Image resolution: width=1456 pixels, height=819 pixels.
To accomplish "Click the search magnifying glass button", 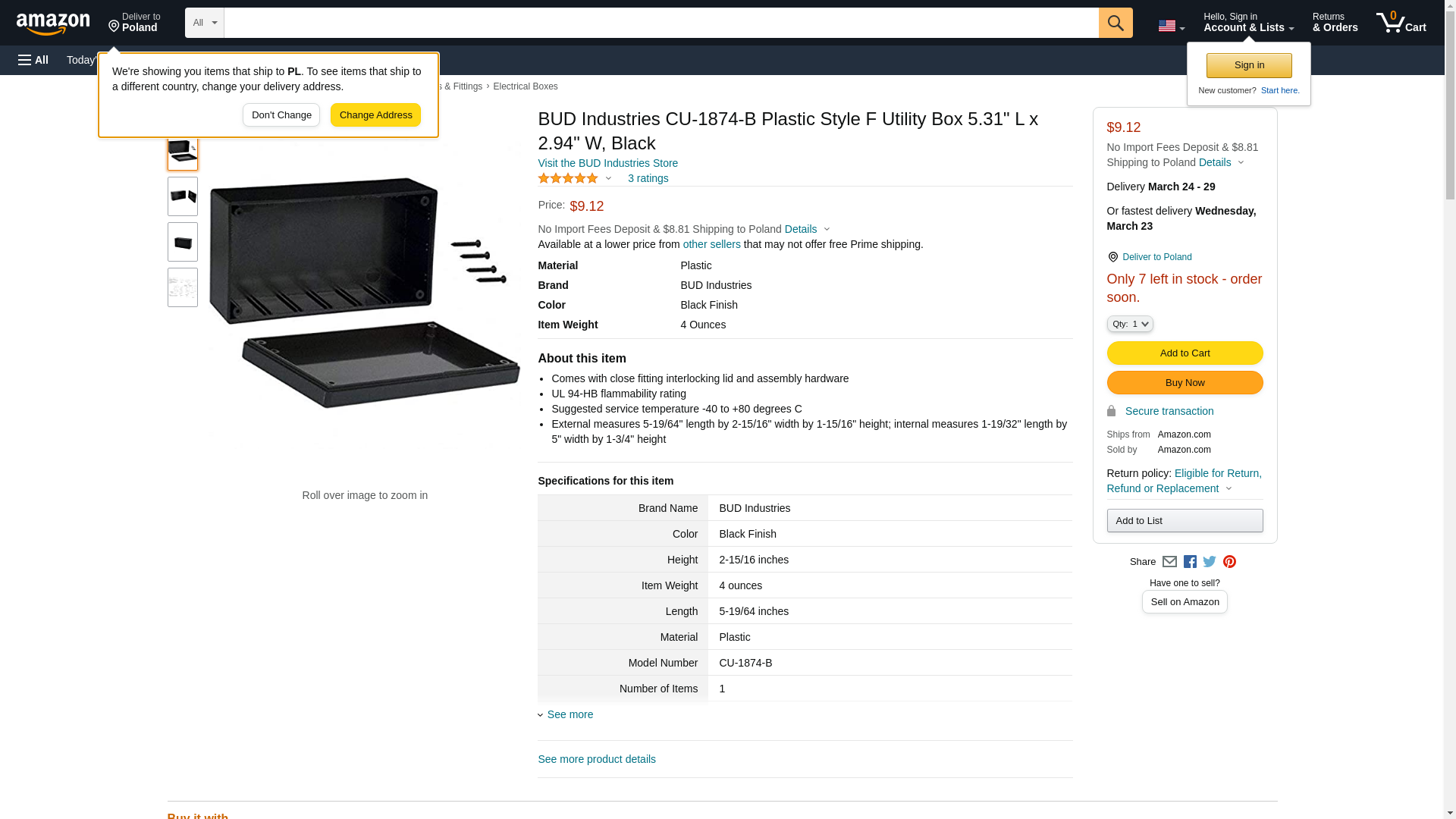I will [1115, 23].
